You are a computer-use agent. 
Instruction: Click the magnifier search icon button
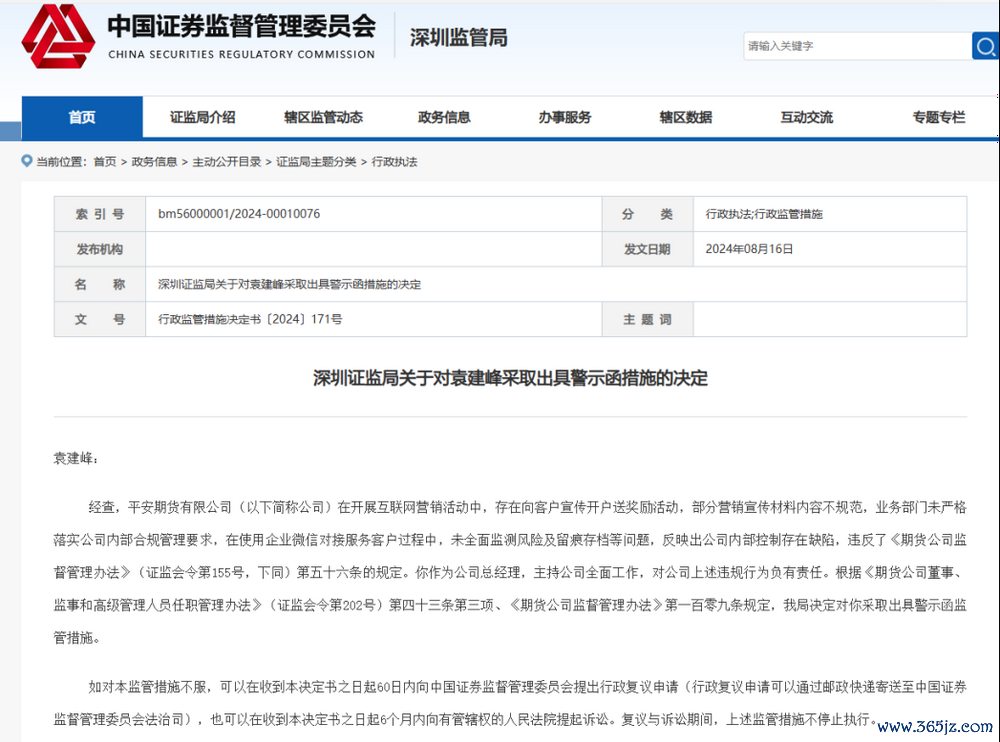[985, 46]
